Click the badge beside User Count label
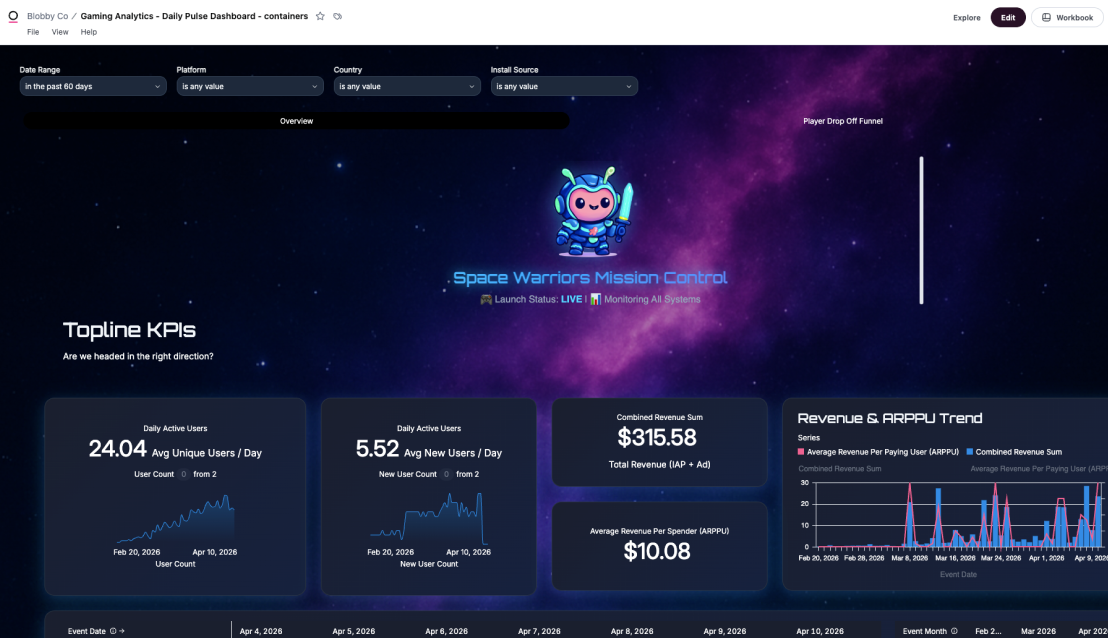 (x=183, y=476)
